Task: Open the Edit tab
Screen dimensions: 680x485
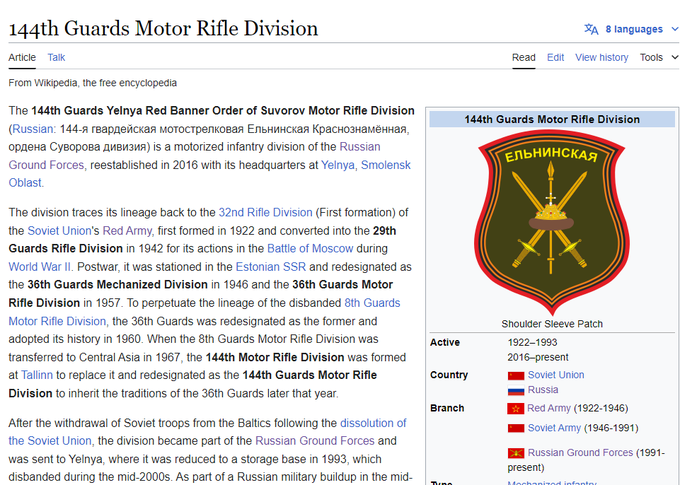Action: click(x=555, y=57)
